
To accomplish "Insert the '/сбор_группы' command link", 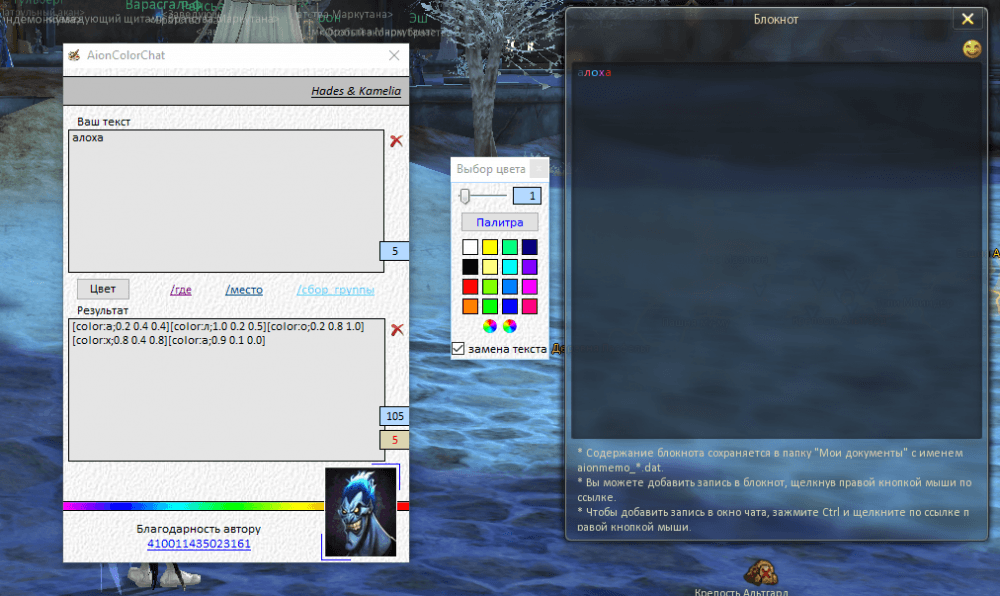I will tap(335, 290).
